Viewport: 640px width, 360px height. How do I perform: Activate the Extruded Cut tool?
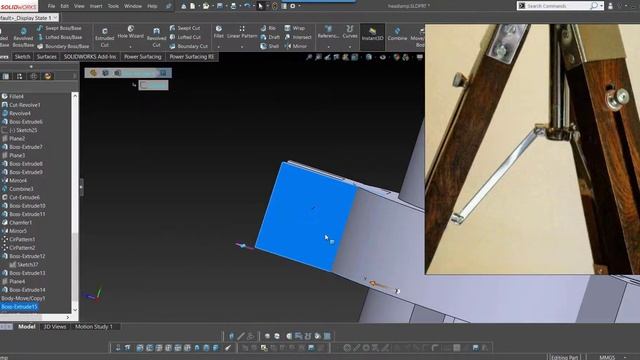coord(104,38)
